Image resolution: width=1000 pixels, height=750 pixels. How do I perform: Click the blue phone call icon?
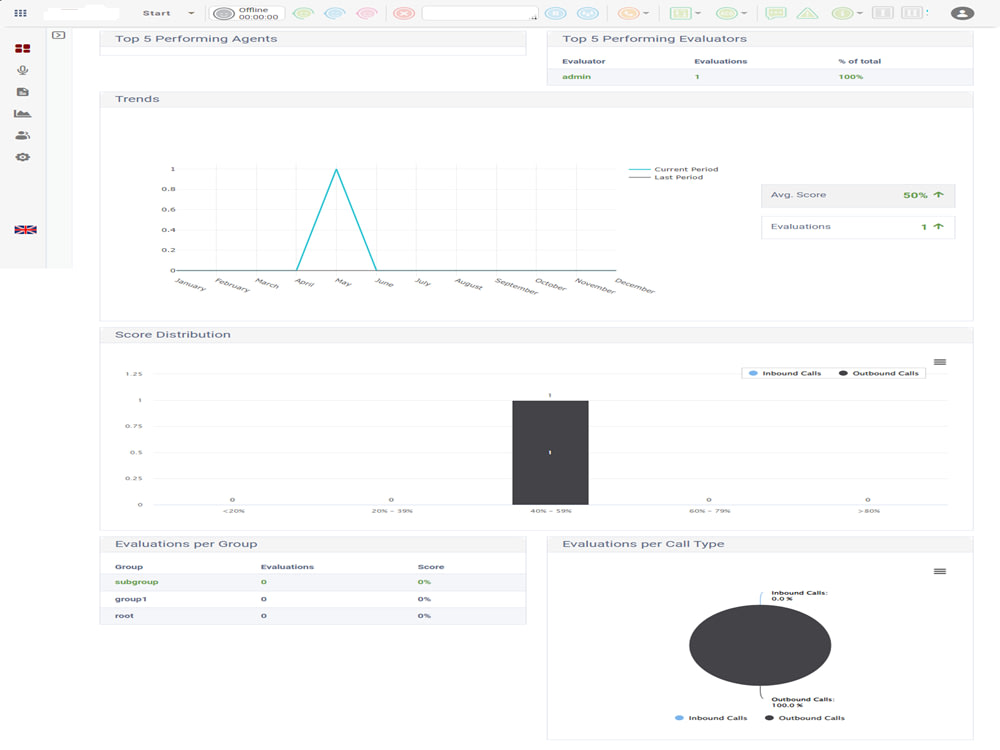[x=335, y=13]
